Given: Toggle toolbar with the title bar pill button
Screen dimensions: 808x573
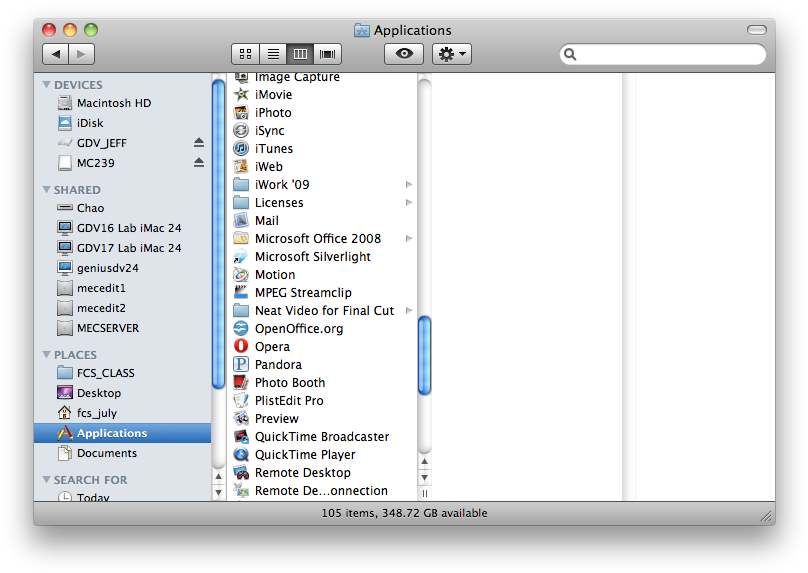Looking at the screenshot, I should (x=756, y=30).
